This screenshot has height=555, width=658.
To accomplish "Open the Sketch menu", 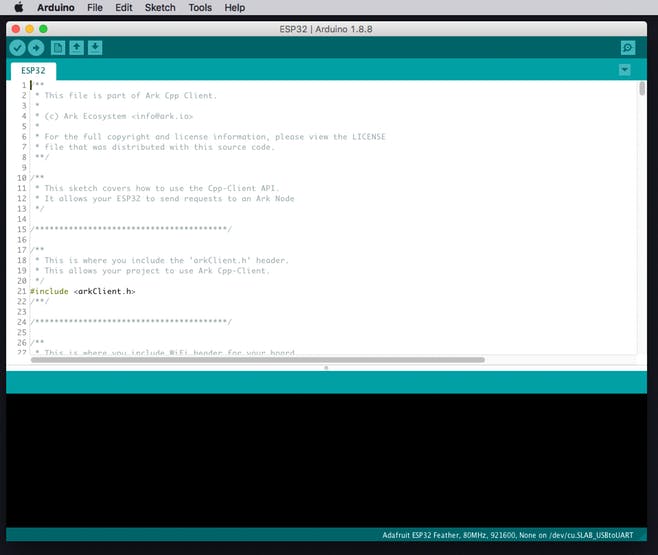I will click(x=160, y=7).
